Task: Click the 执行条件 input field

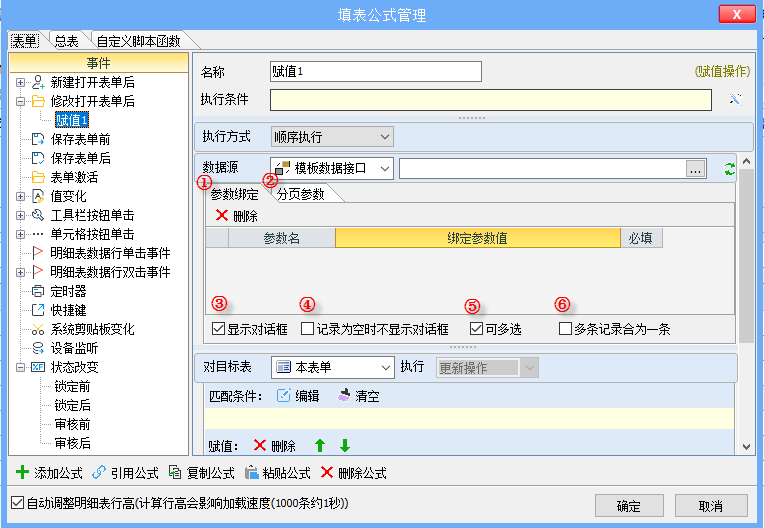Action: pos(491,100)
